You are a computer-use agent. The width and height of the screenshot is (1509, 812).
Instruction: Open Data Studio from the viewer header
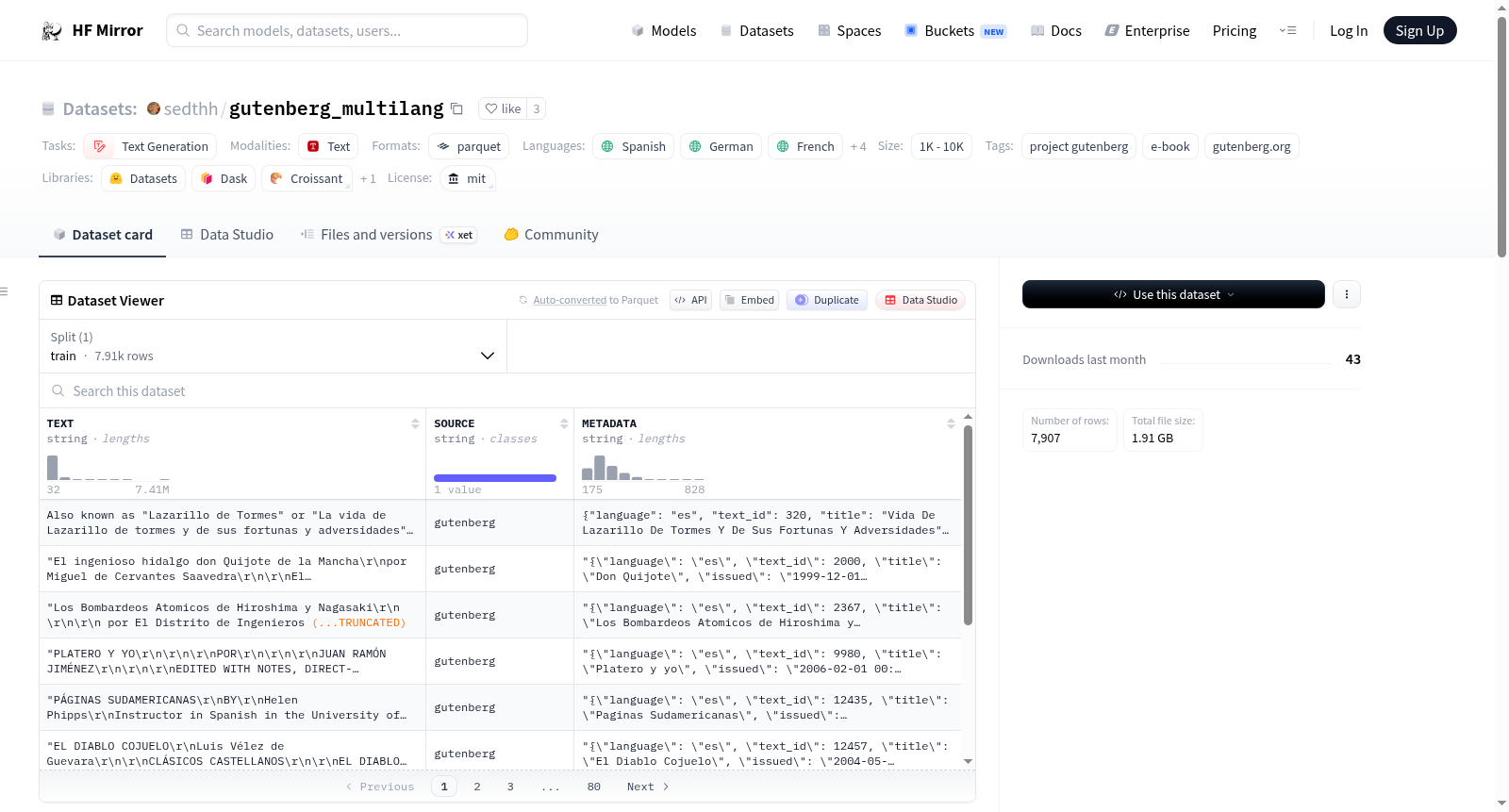coord(920,300)
